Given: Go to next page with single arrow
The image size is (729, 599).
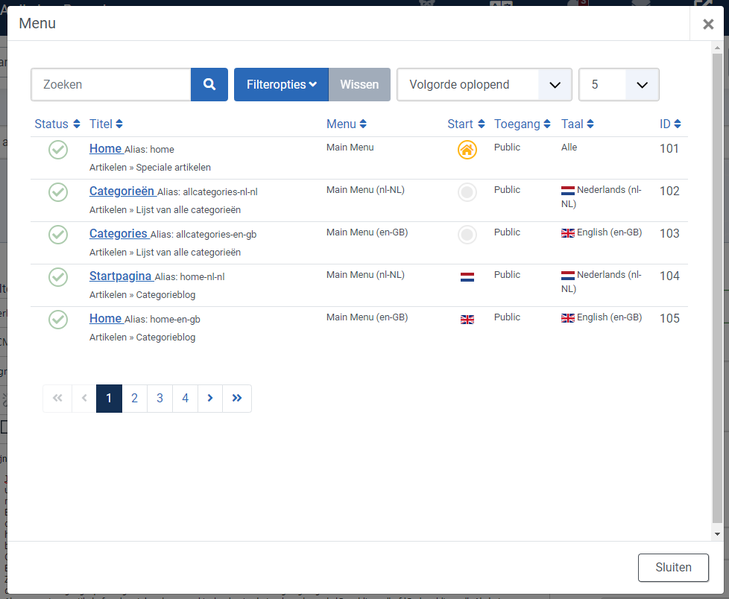Looking at the screenshot, I should 210,399.
